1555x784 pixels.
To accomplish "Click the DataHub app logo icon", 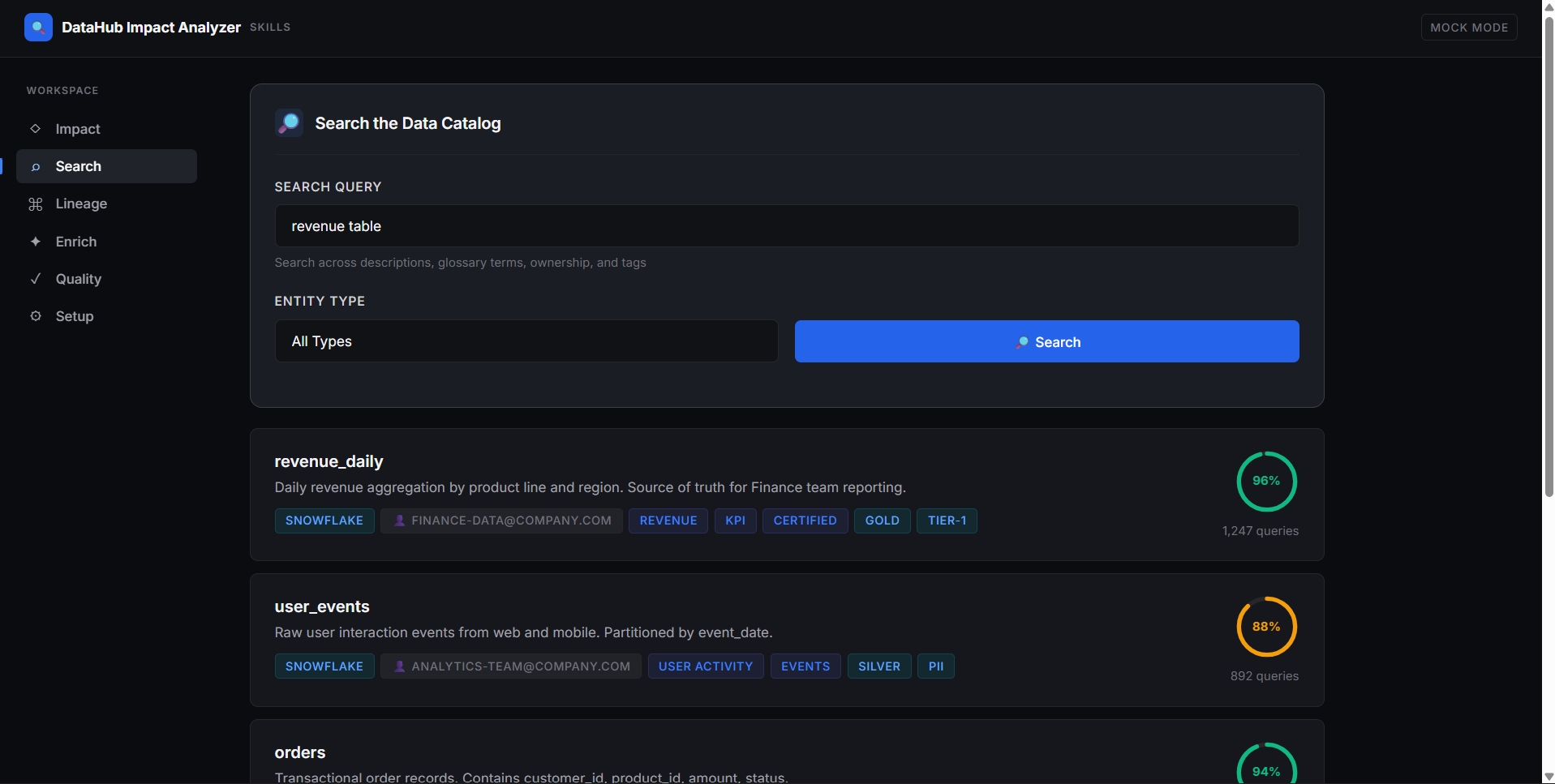I will (38, 27).
